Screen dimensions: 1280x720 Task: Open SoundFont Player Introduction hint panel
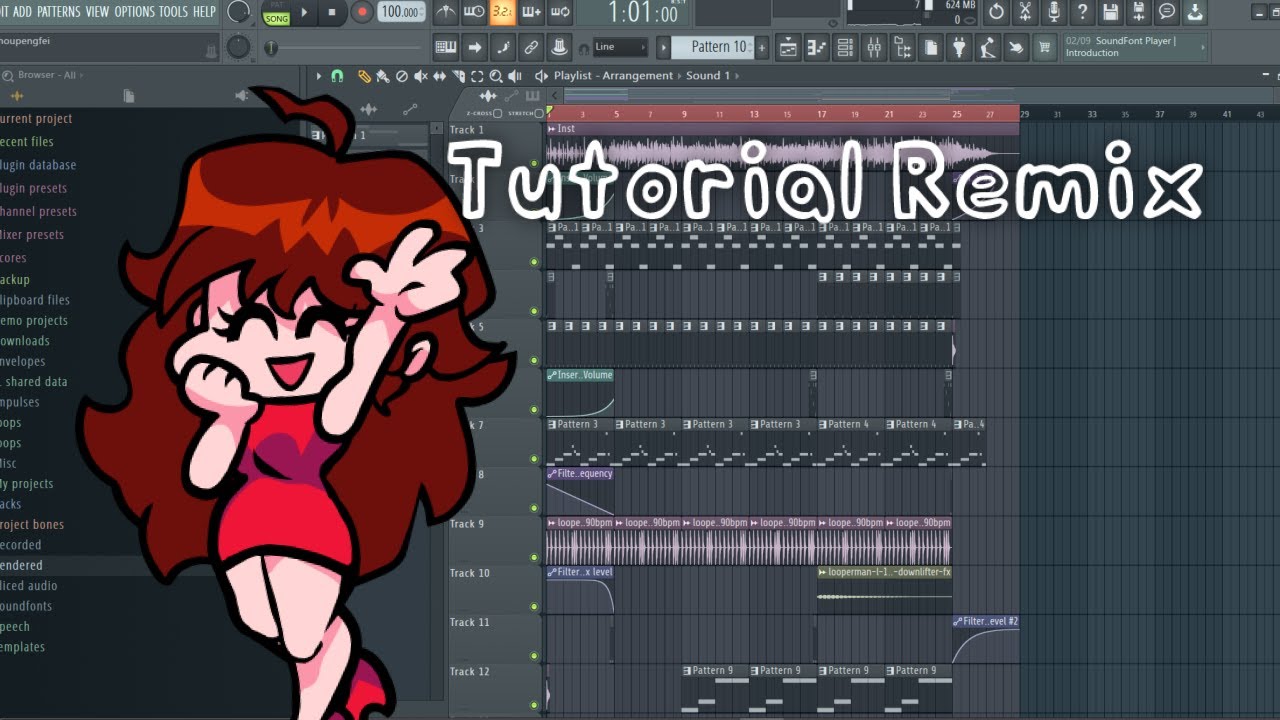click(x=1134, y=47)
